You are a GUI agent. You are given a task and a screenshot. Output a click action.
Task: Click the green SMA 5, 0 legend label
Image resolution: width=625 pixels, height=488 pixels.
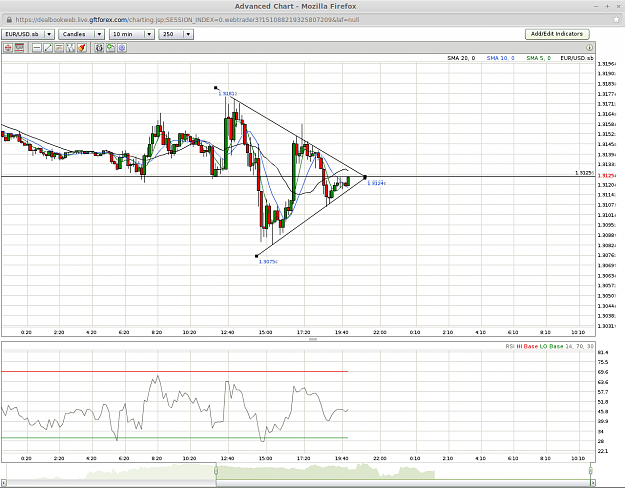click(x=539, y=58)
